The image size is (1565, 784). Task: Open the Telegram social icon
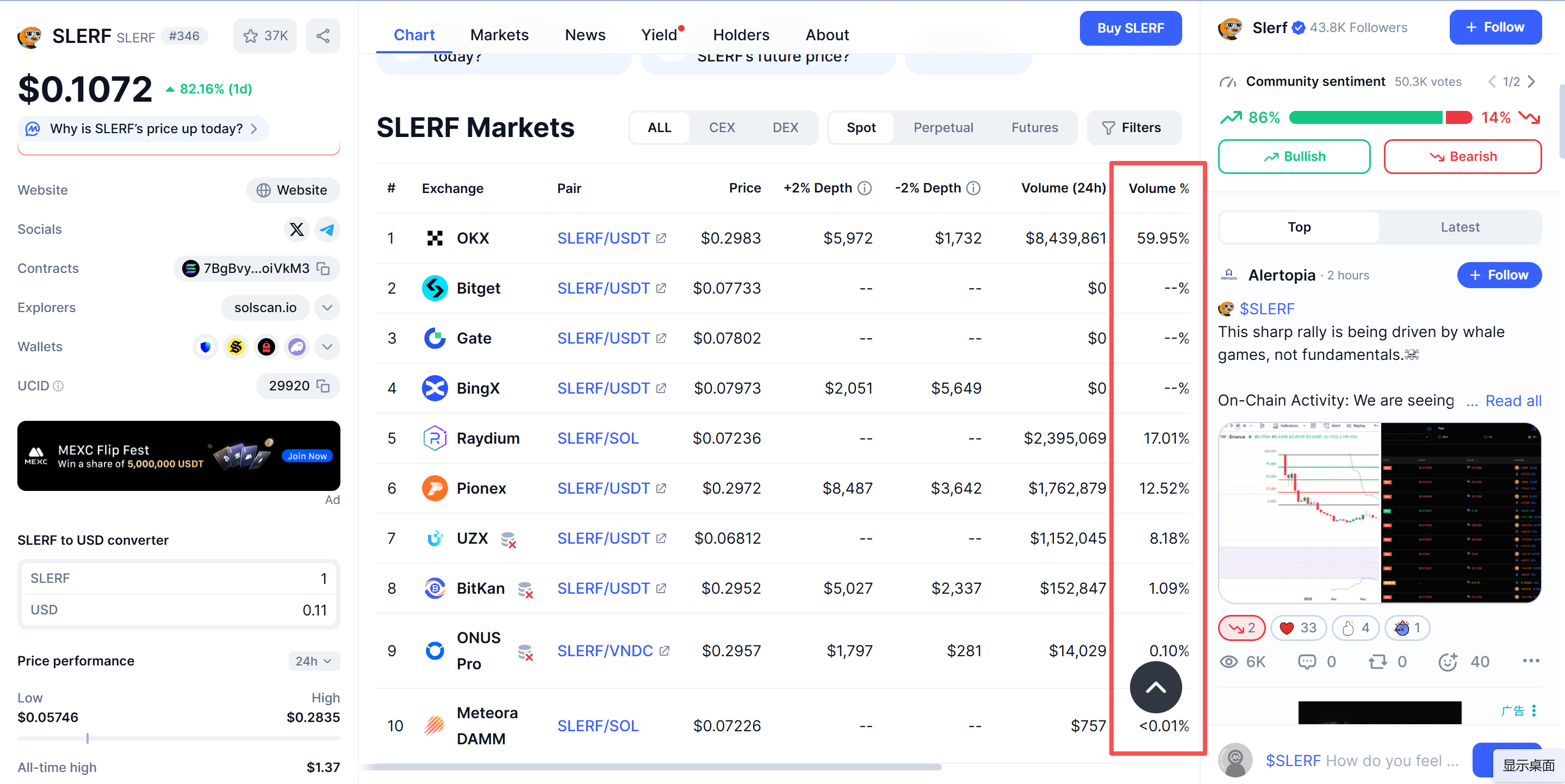pyautogui.click(x=327, y=229)
